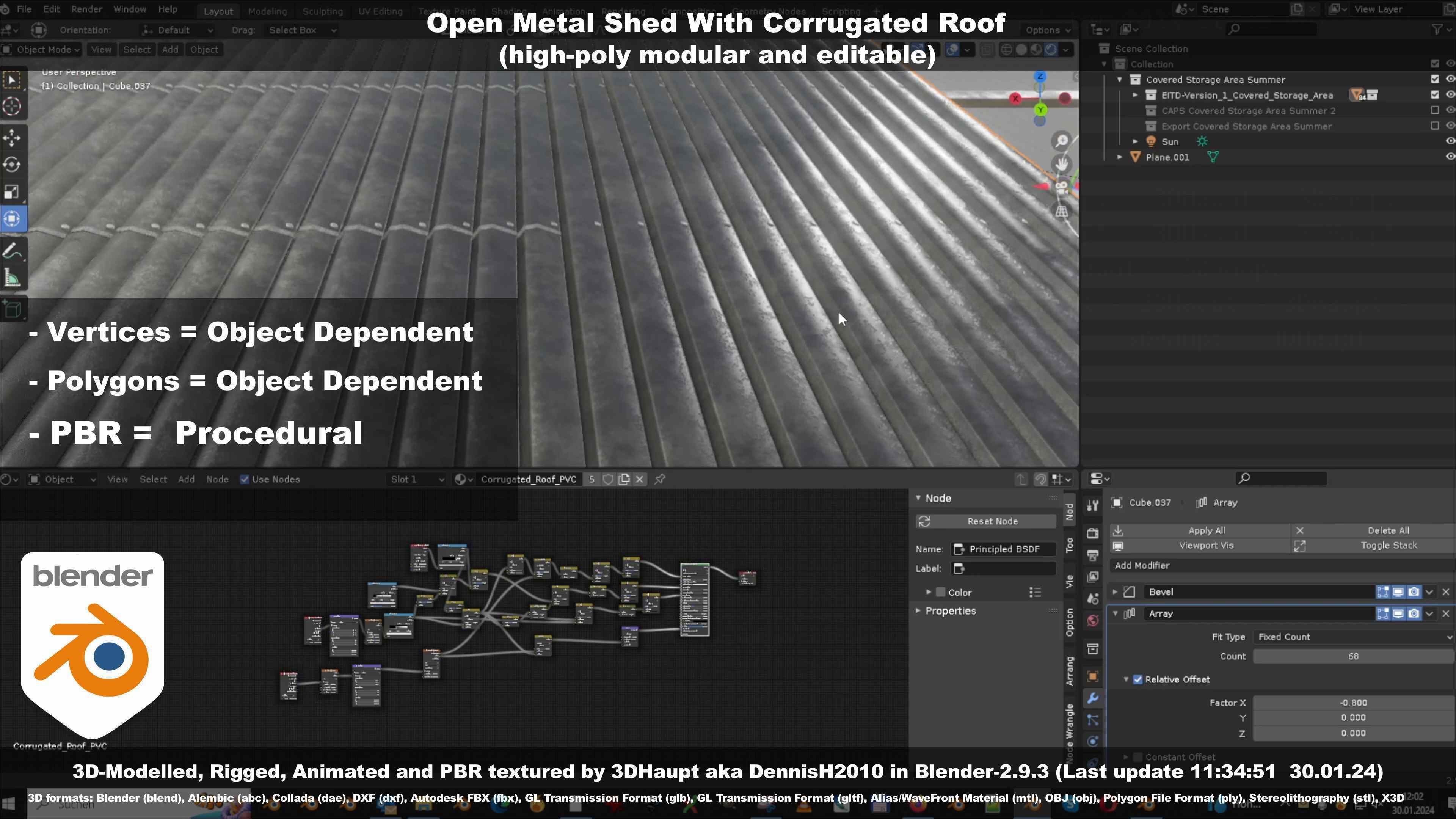Switch perspective/orthographic with the grid gizmo
The width and height of the screenshot is (1456, 819).
(1062, 212)
